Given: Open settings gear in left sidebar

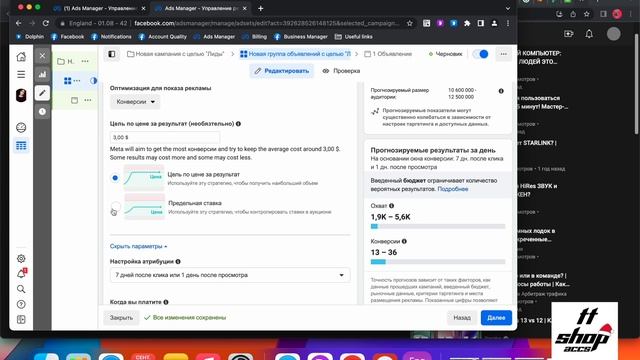Looking at the screenshot, I should click(21, 258).
